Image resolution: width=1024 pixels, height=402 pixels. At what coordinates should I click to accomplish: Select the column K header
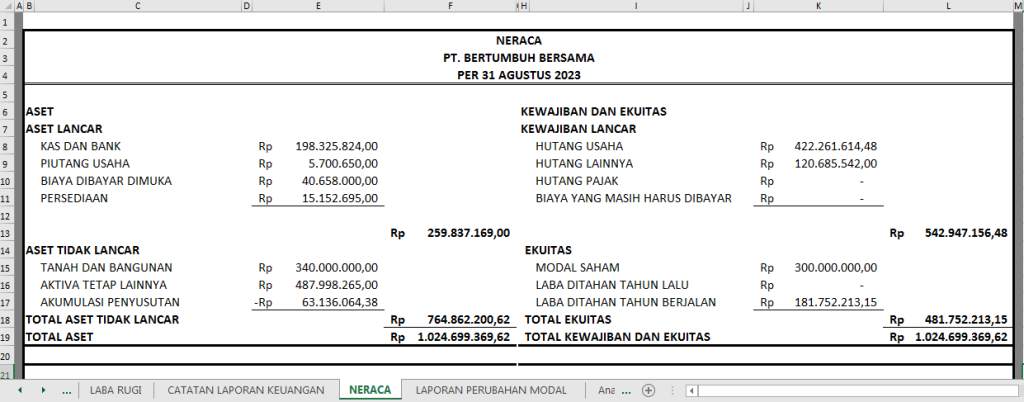818,6
